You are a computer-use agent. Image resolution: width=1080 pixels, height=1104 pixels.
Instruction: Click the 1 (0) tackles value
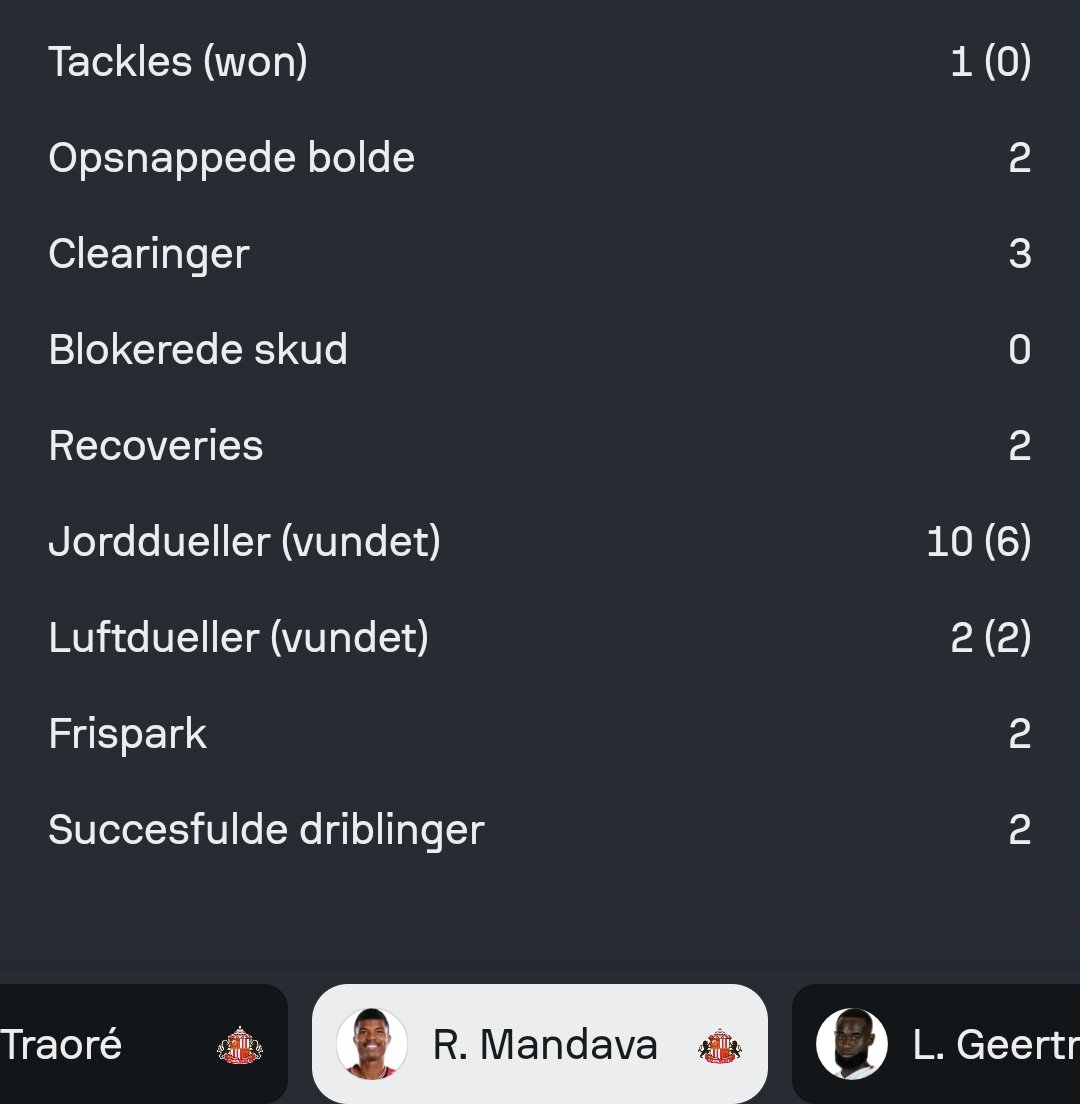point(991,61)
